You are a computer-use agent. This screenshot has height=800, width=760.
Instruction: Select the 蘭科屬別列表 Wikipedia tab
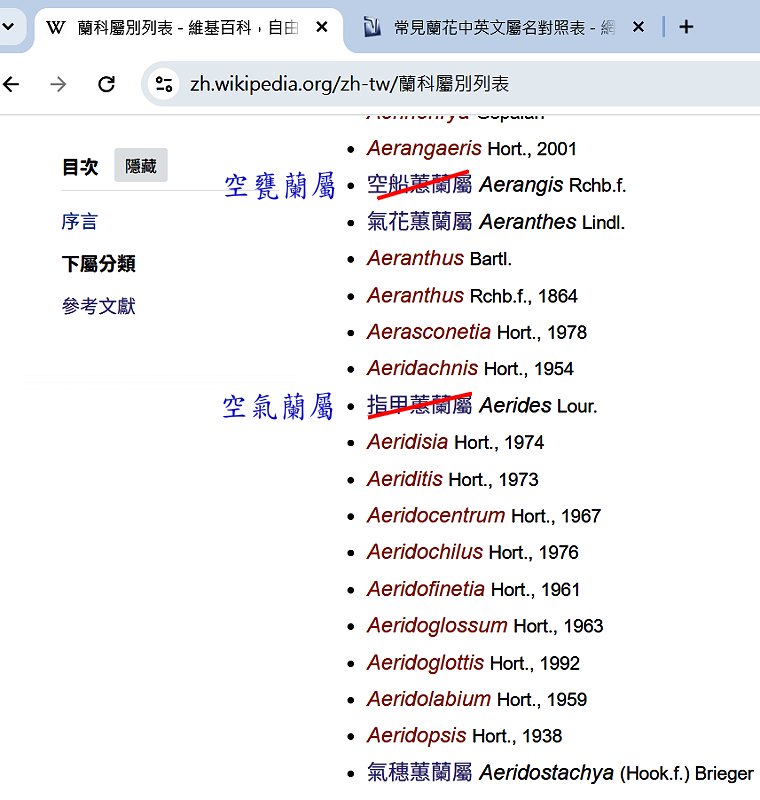[180, 27]
